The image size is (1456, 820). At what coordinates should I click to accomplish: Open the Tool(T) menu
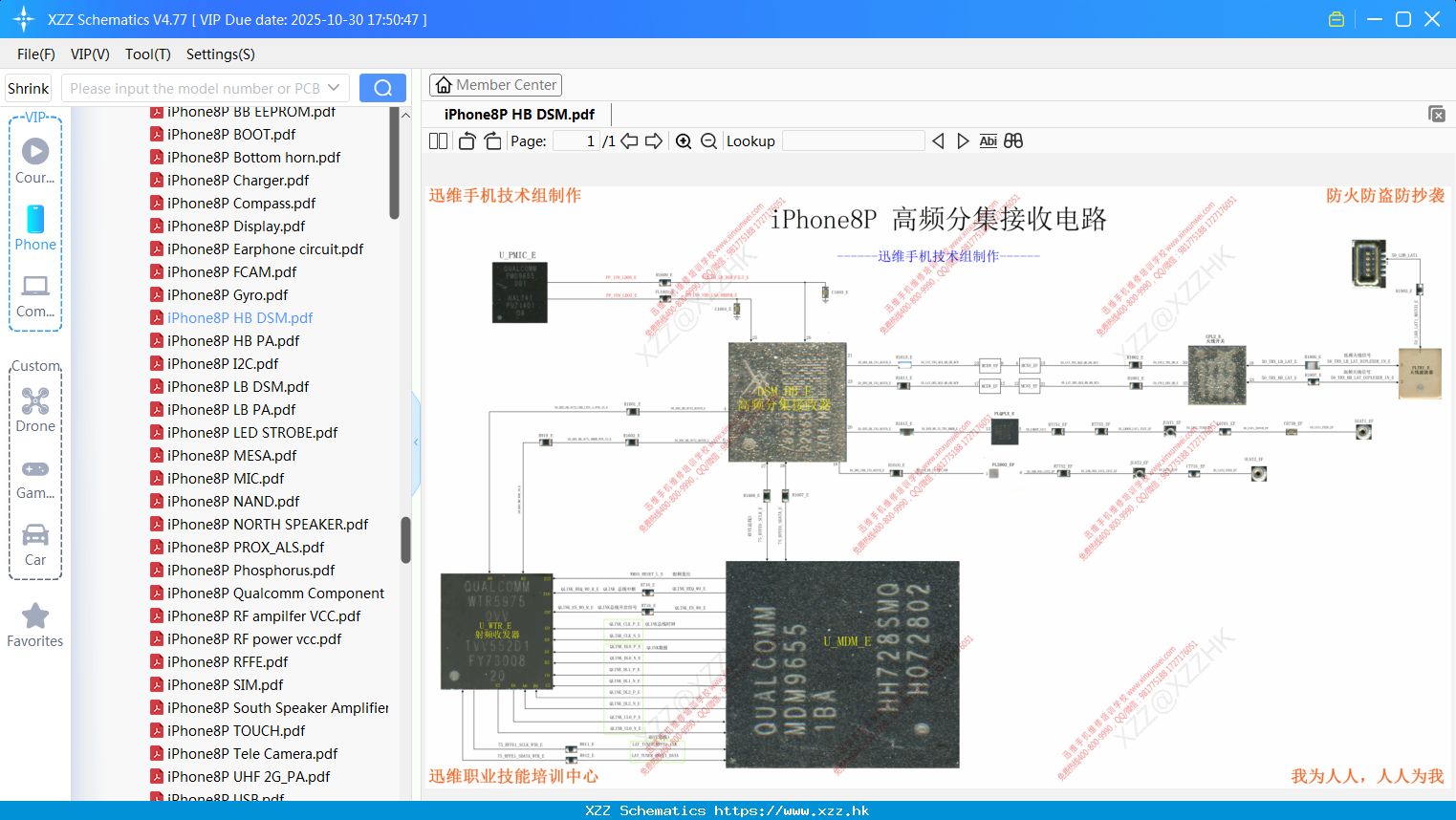click(x=148, y=54)
